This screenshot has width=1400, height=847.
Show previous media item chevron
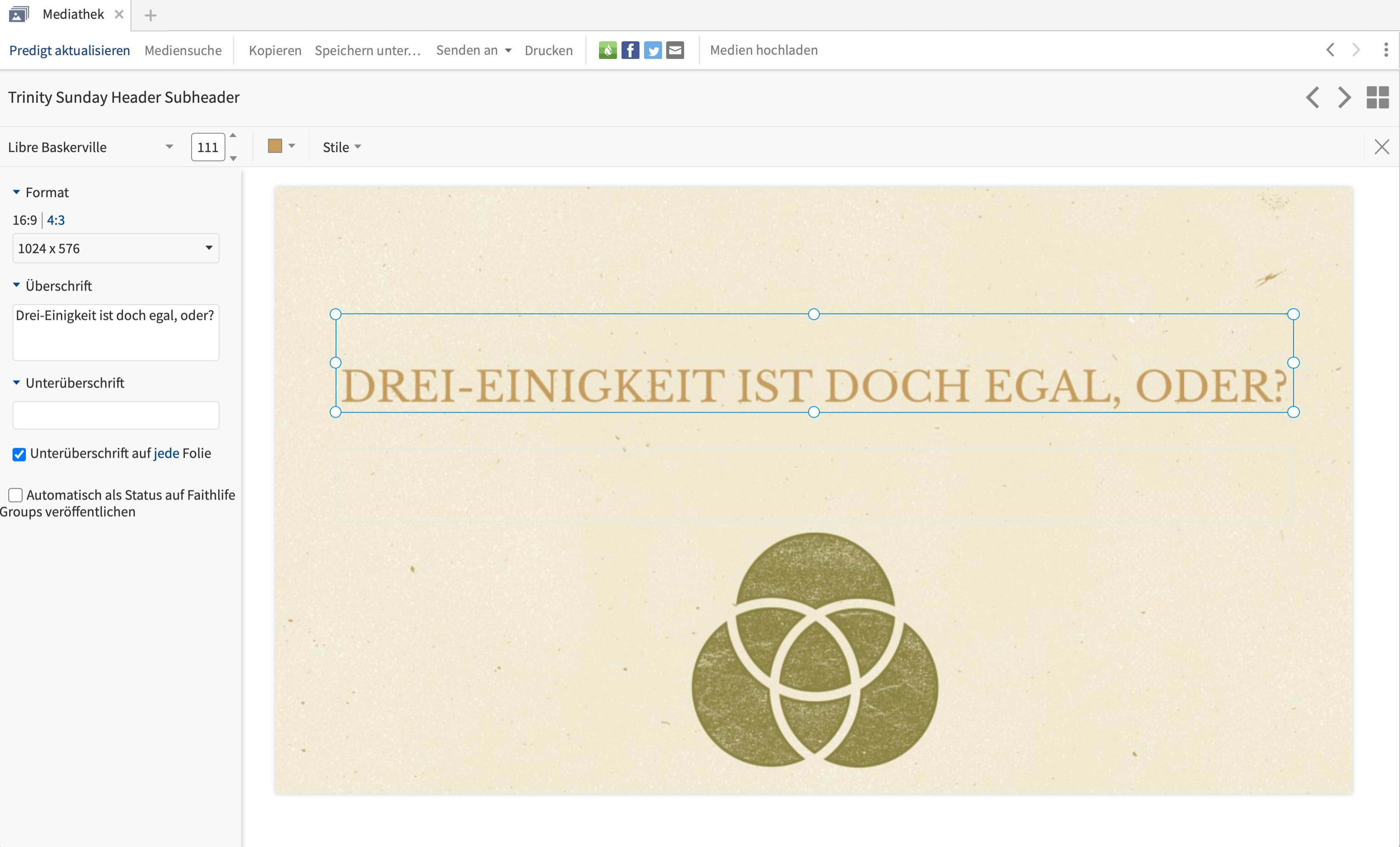[x=1312, y=97]
